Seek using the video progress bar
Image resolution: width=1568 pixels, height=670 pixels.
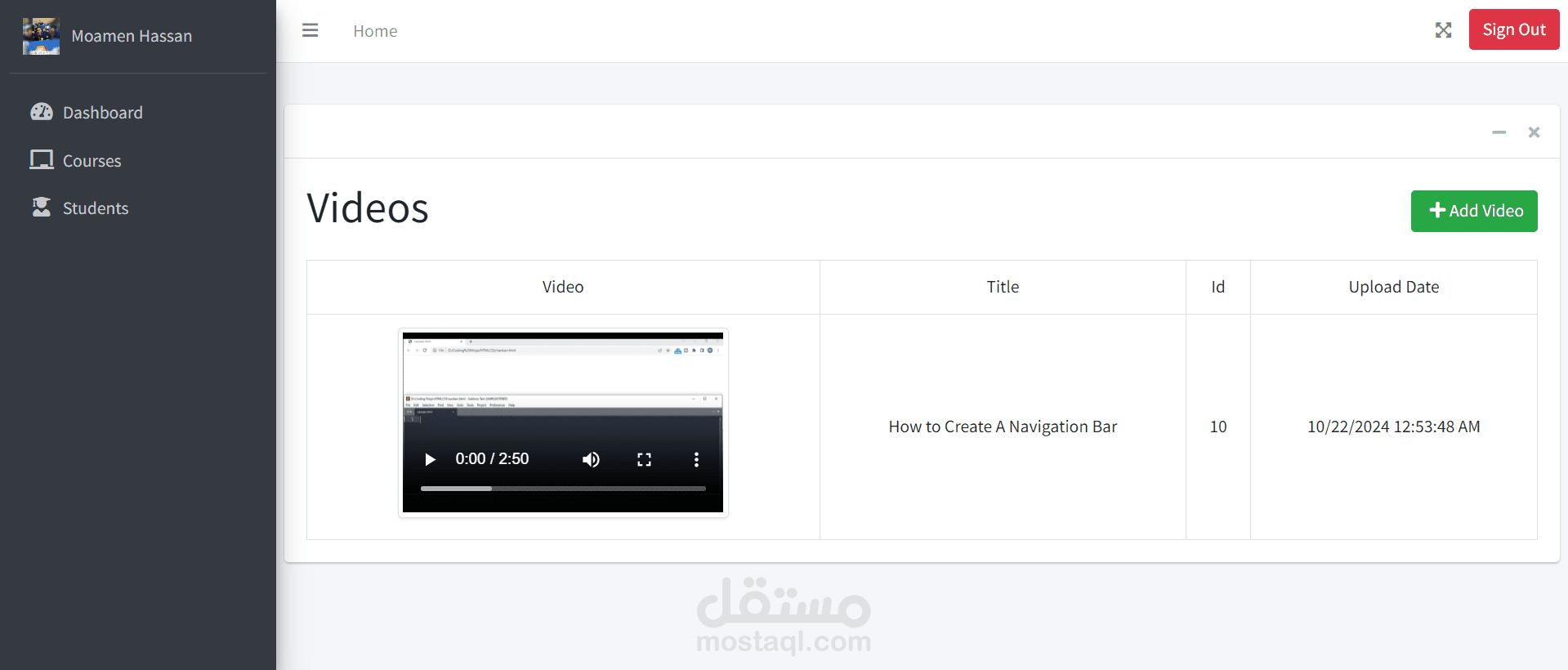pyautogui.click(x=563, y=489)
